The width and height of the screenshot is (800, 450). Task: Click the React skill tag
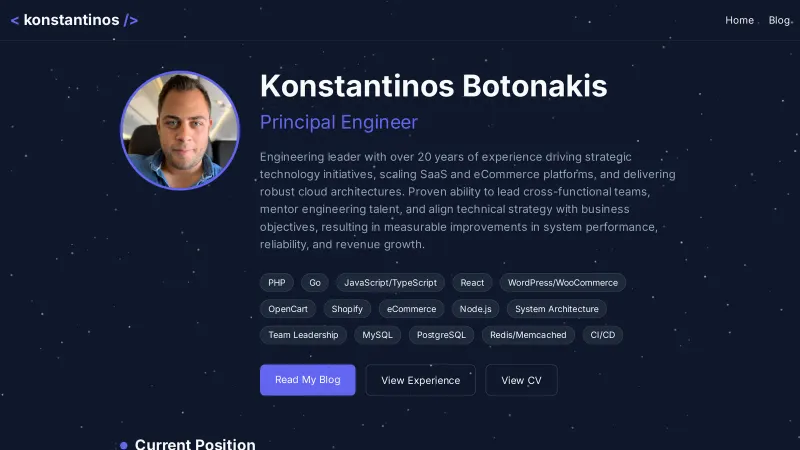pos(472,283)
